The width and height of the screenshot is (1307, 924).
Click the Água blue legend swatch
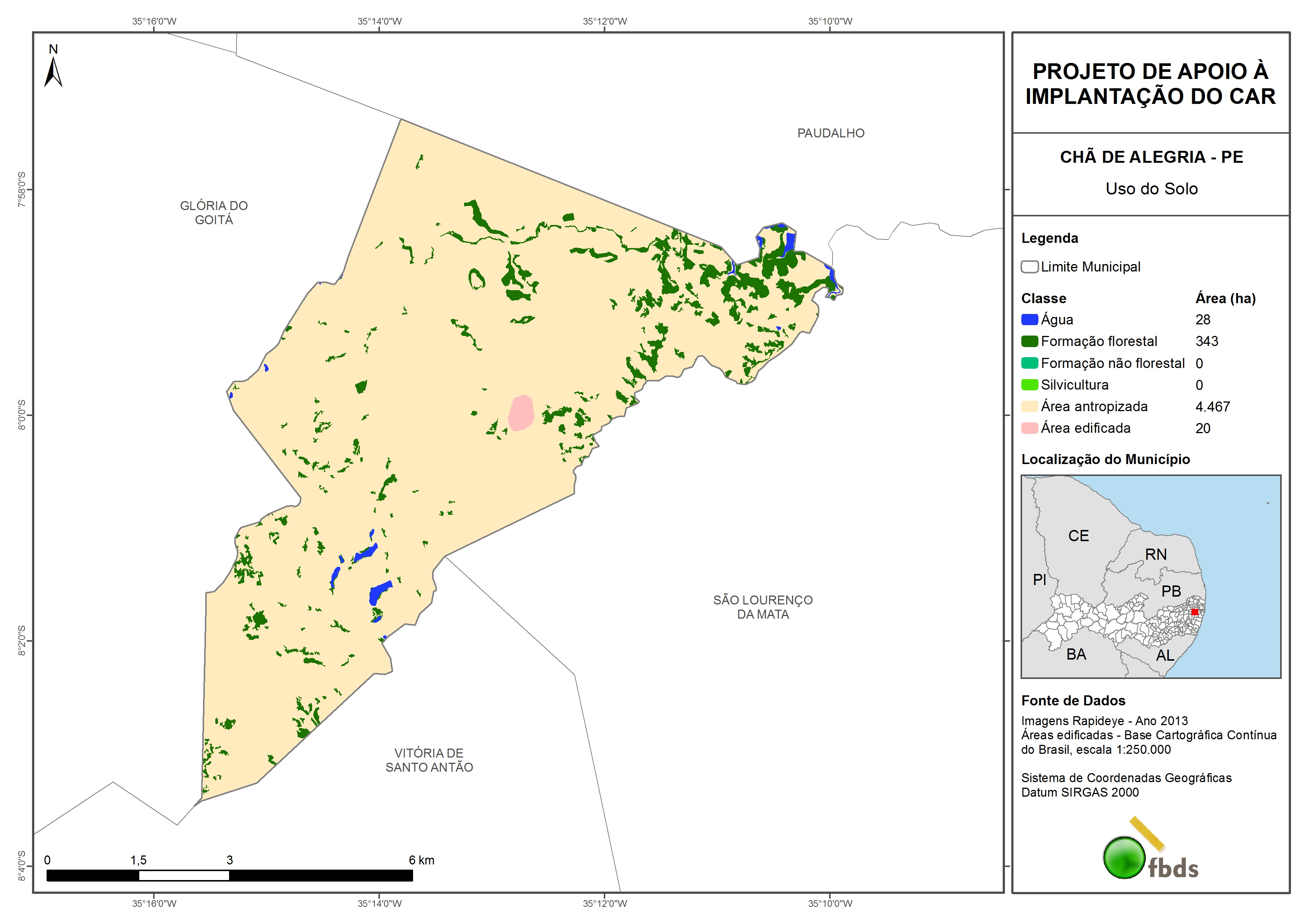[1029, 320]
